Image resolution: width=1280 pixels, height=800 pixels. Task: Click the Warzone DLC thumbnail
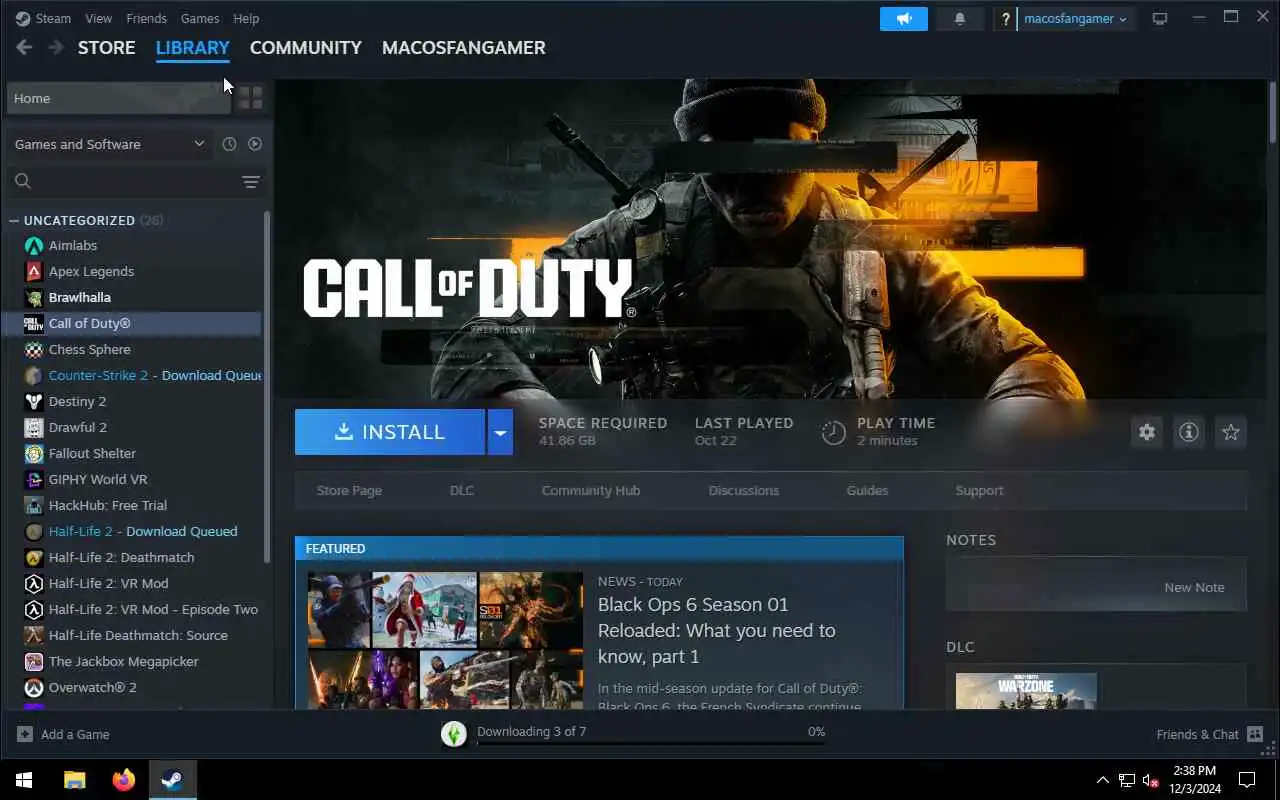(1026, 691)
